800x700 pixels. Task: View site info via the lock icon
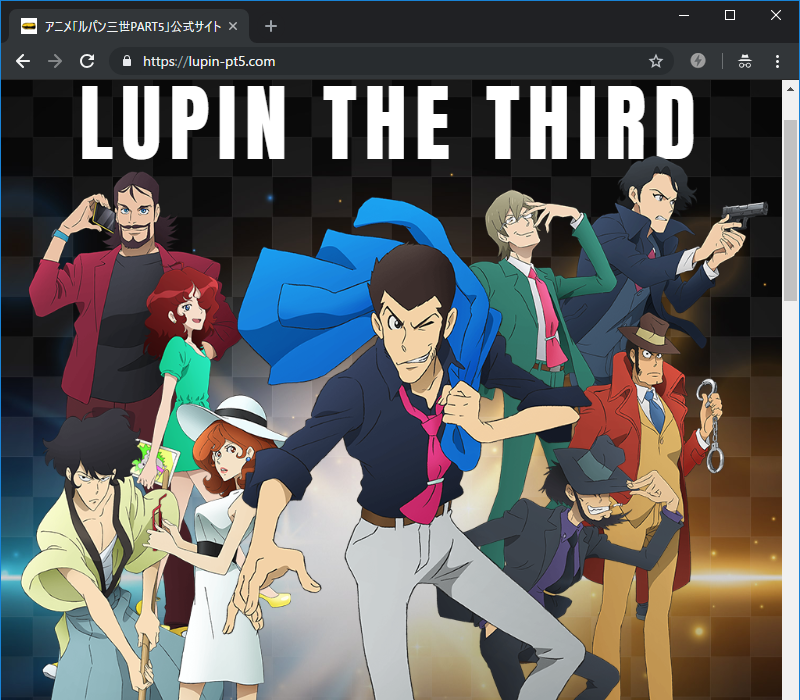click(127, 61)
